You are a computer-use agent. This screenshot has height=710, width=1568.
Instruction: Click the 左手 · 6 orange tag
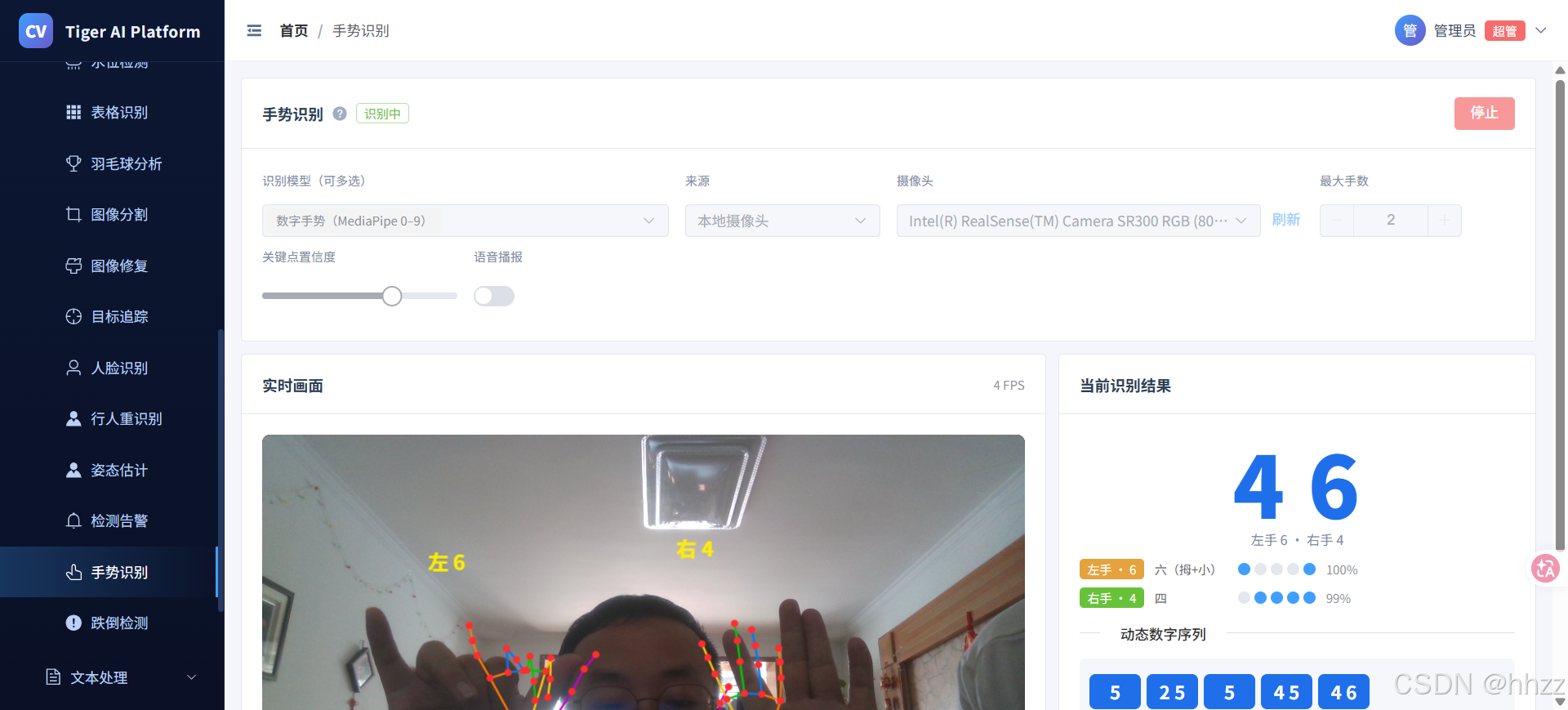(1111, 569)
